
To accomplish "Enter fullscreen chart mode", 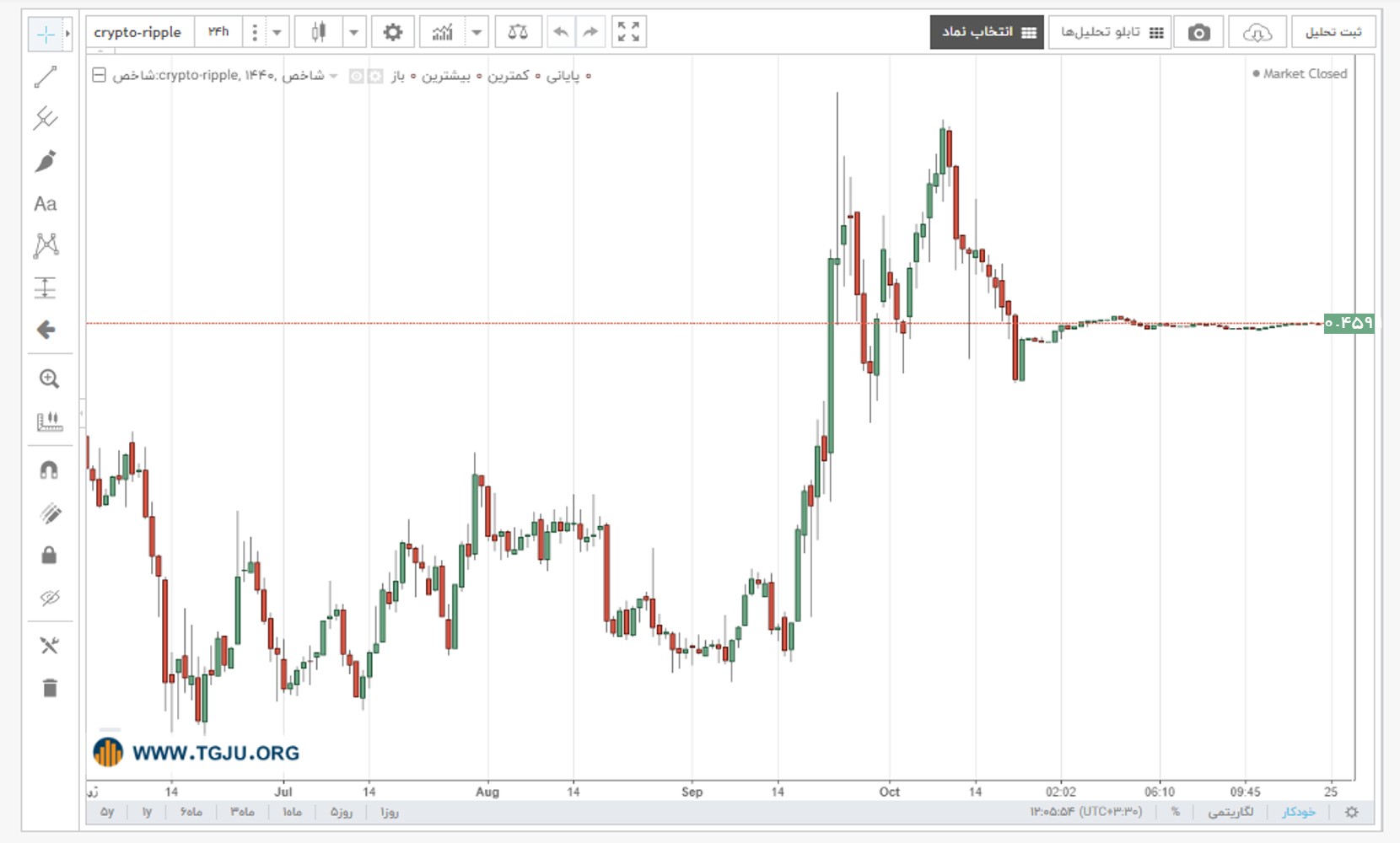I will pyautogui.click(x=628, y=32).
